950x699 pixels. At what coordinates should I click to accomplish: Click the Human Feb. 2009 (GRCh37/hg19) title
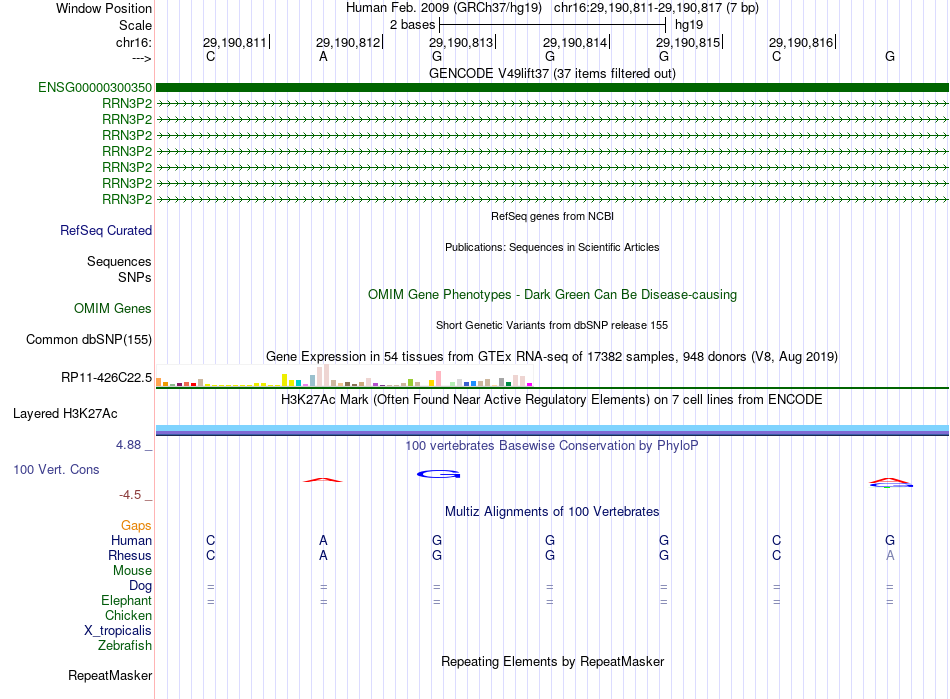443,8
